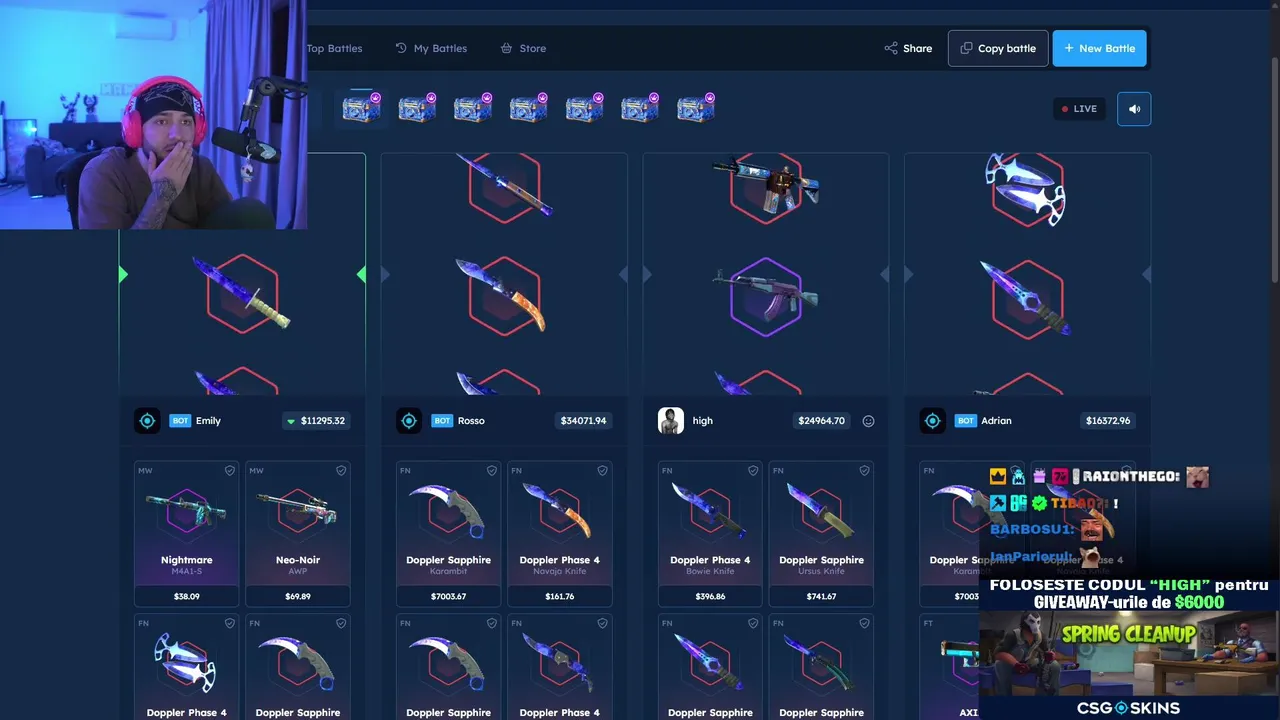Click the bayonet centered in Emily's spinner
This screenshot has width=1280, height=720.
coord(241,293)
